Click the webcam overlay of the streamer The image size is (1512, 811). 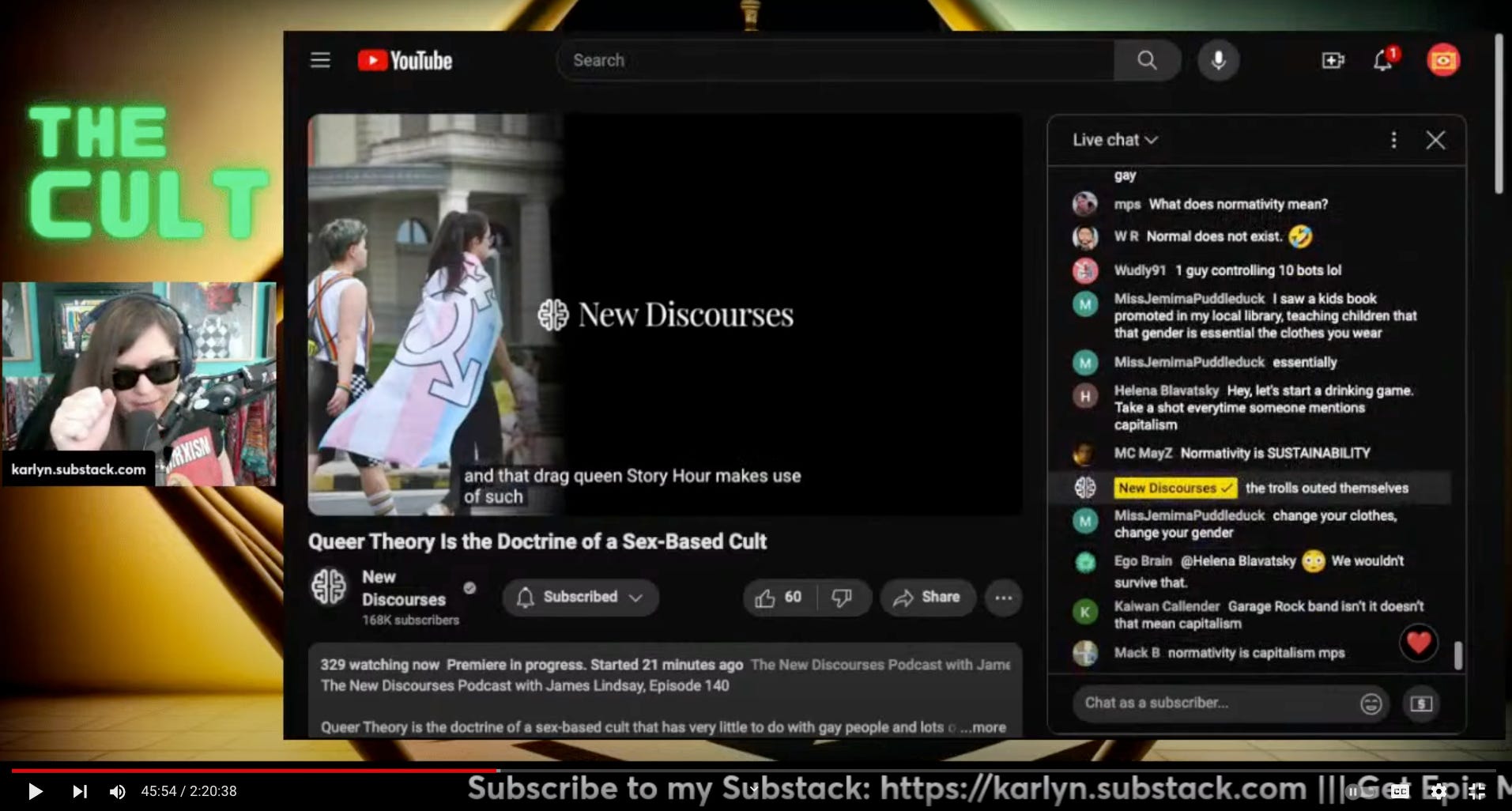[139, 383]
